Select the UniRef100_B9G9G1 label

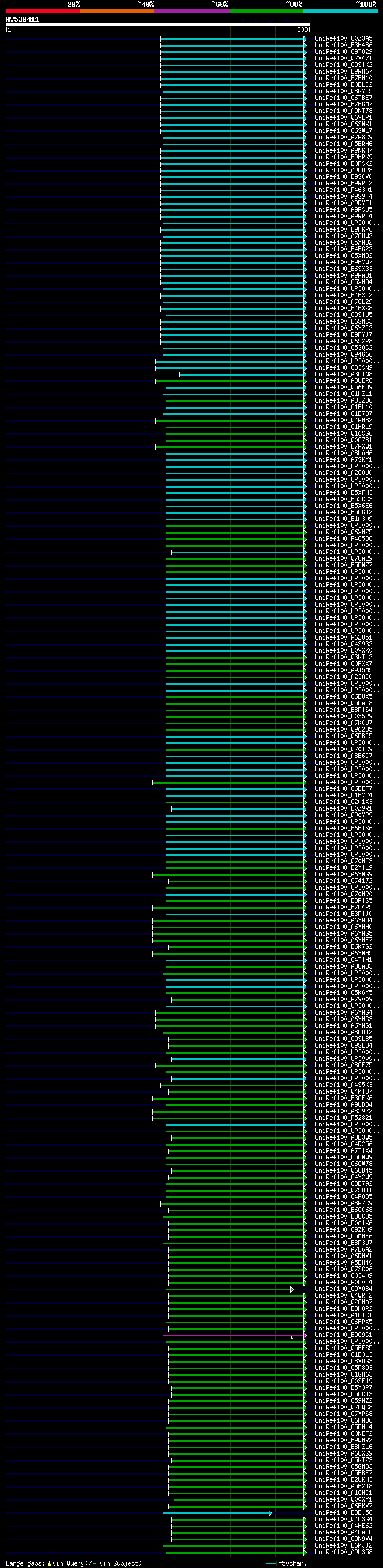[344, 1335]
